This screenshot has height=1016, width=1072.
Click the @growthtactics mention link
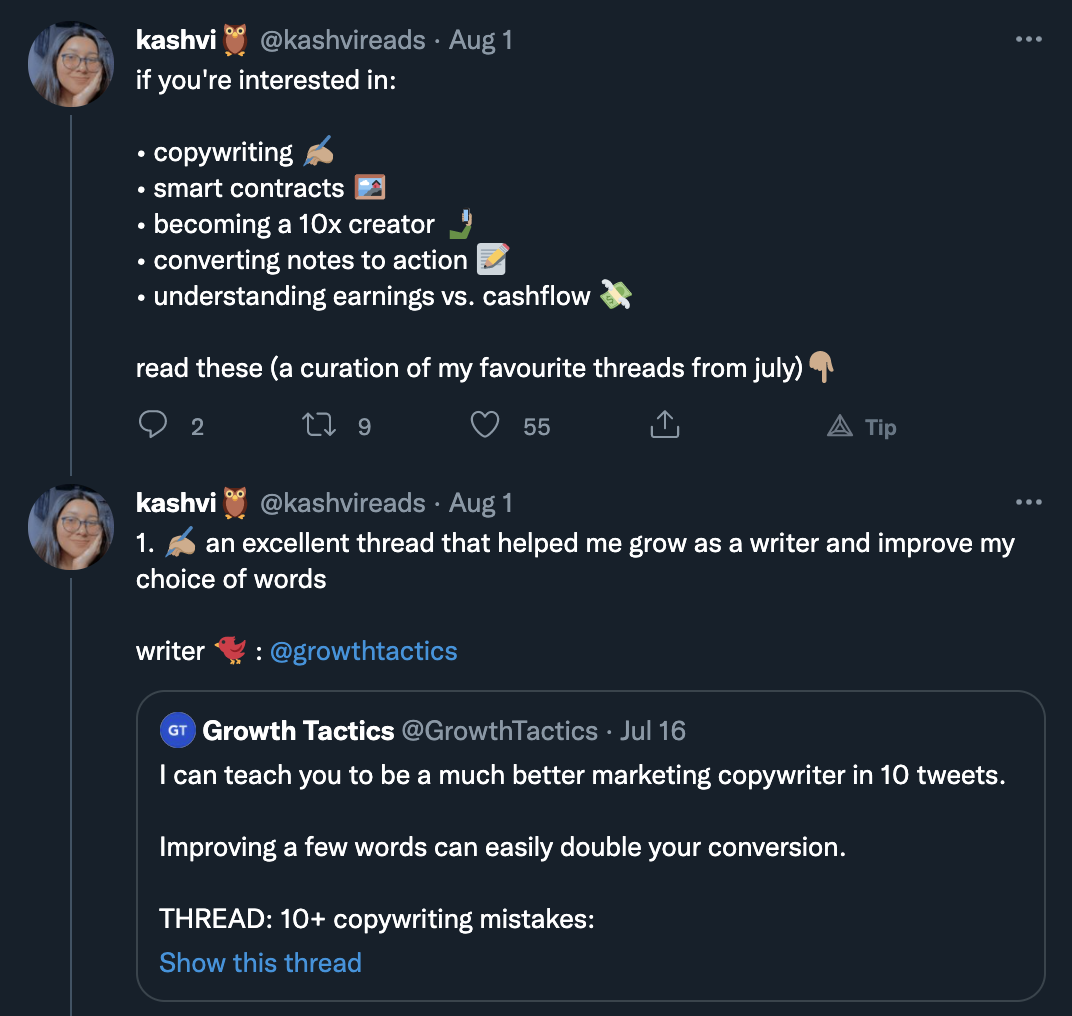(363, 652)
